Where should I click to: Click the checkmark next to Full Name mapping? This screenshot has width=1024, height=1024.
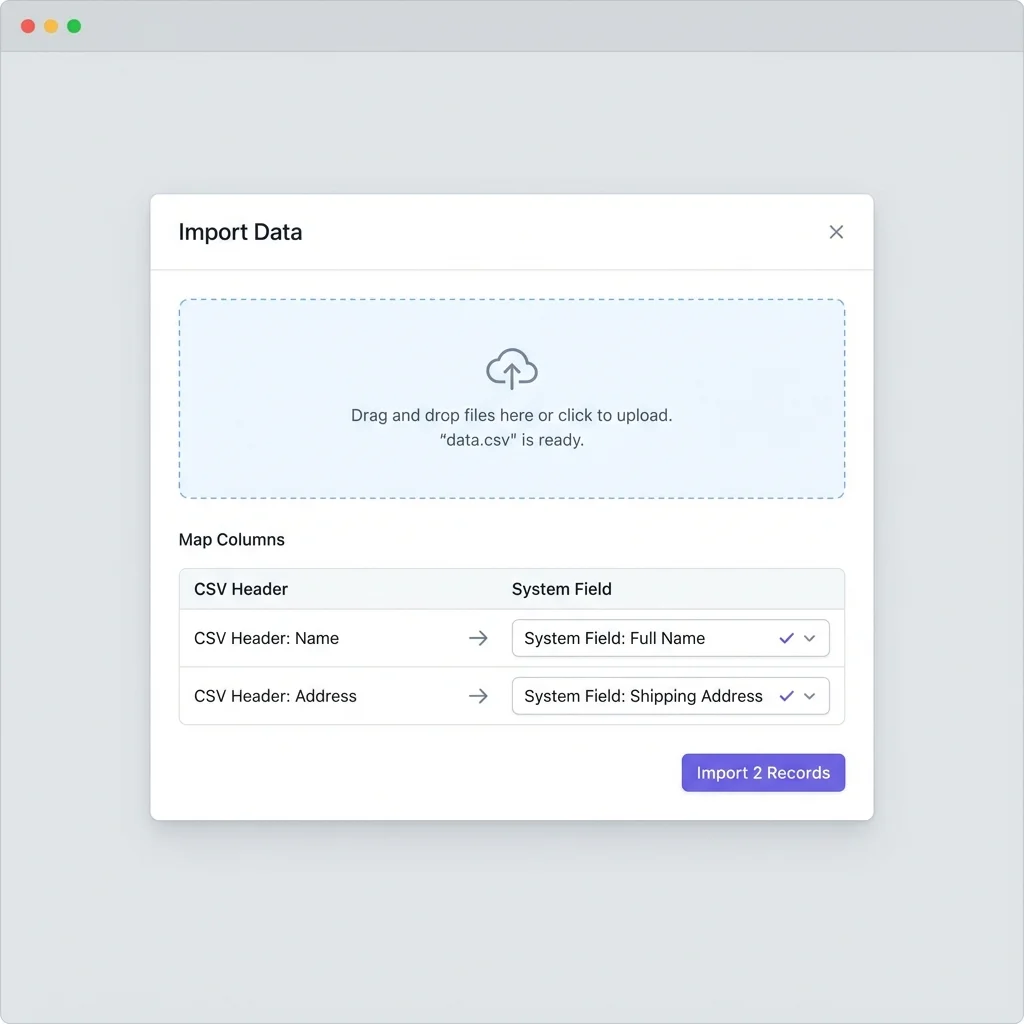coord(786,638)
